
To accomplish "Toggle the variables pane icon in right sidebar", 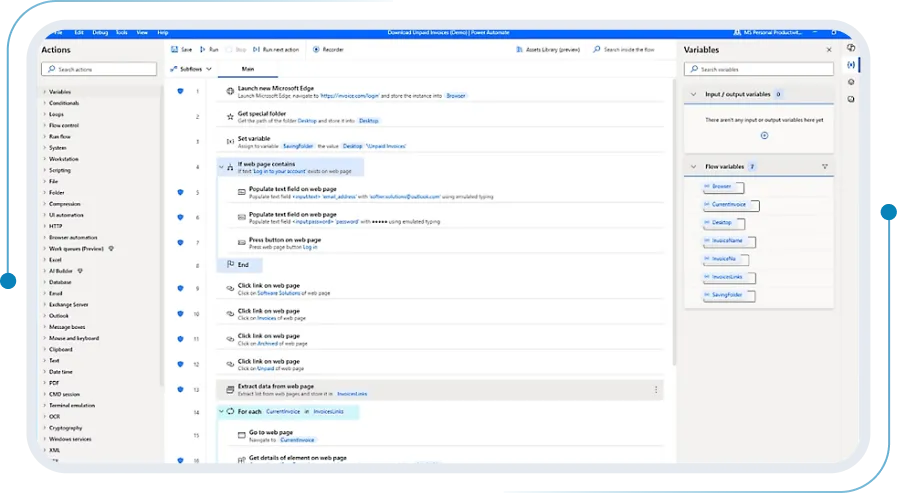I will point(851,65).
